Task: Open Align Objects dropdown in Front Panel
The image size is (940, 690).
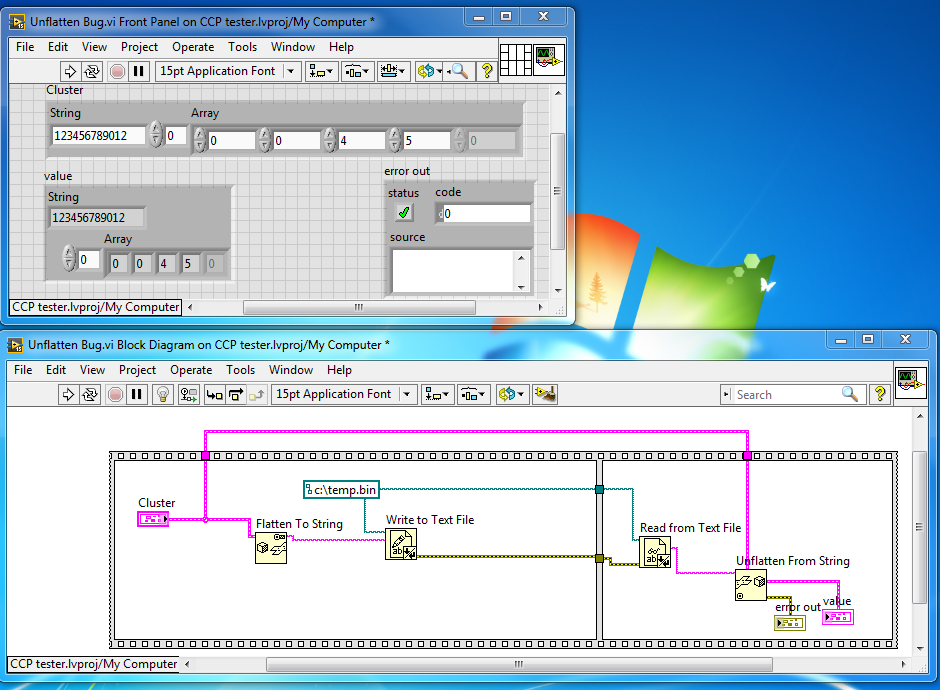Action: click(321, 71)
